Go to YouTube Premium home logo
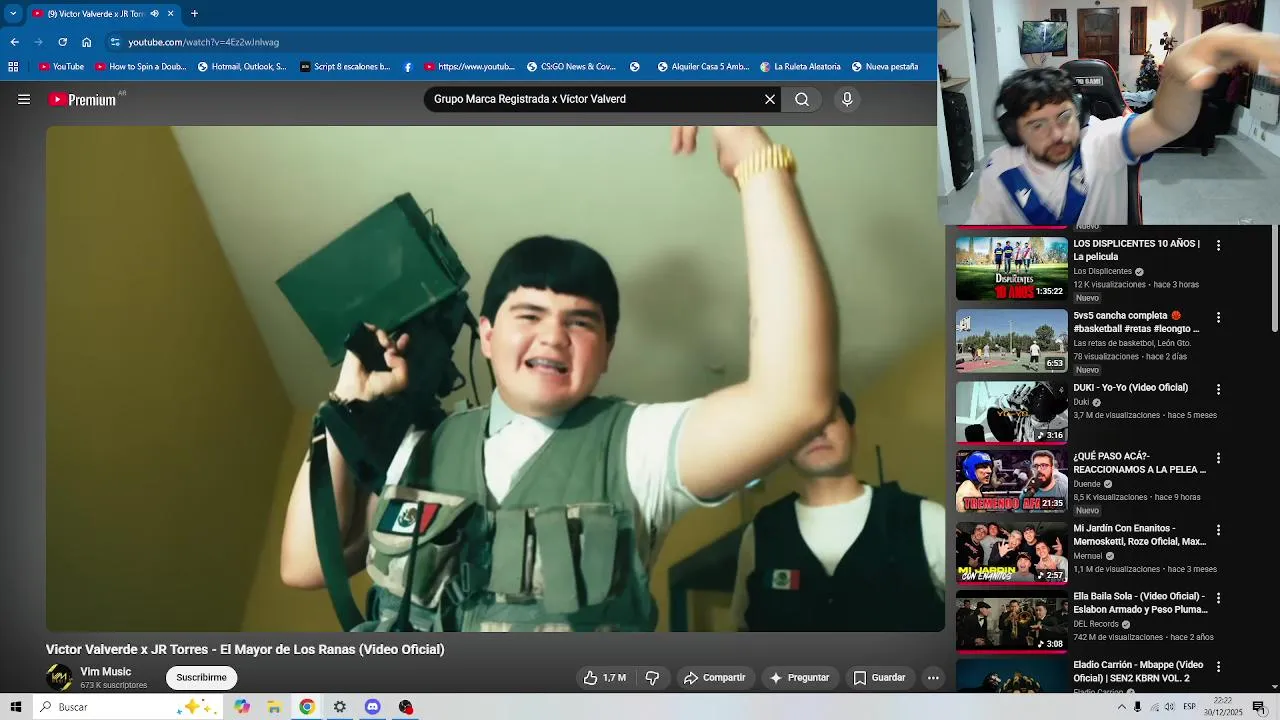The height and width of the screenshot is (720, 1280). click(82, 99)
